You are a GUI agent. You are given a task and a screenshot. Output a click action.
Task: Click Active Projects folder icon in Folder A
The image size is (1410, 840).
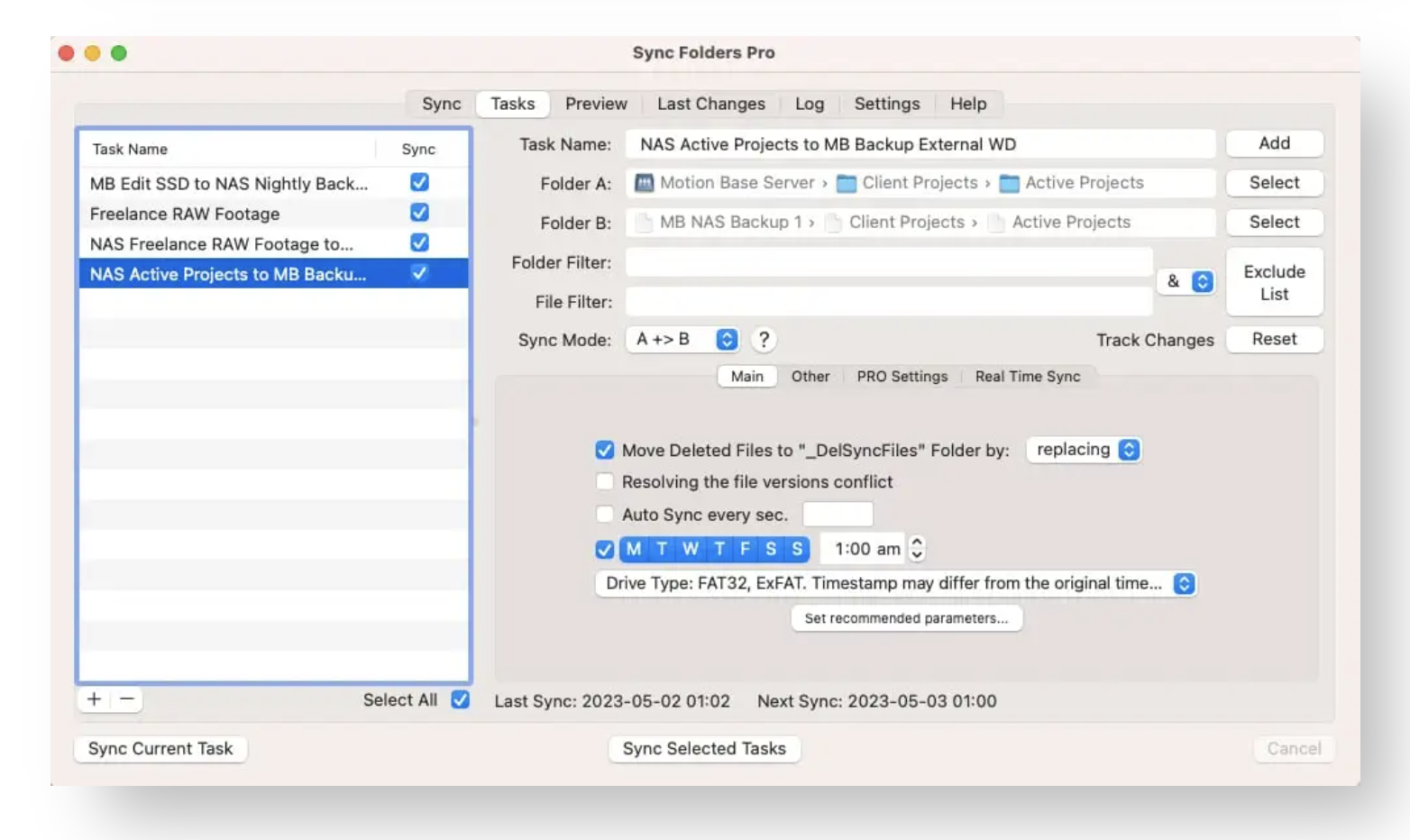point(1009,184)
